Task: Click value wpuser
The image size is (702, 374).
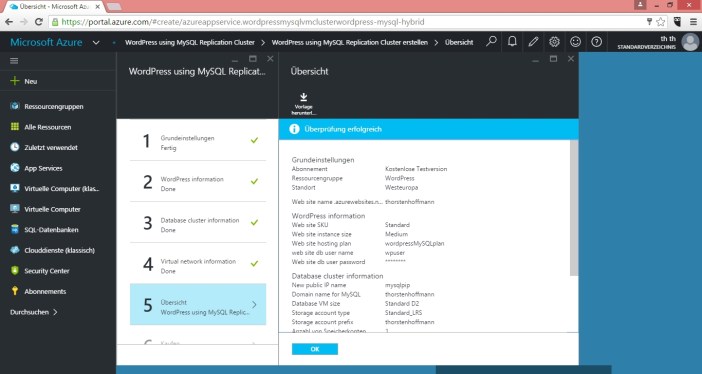Action: [395, 253]
